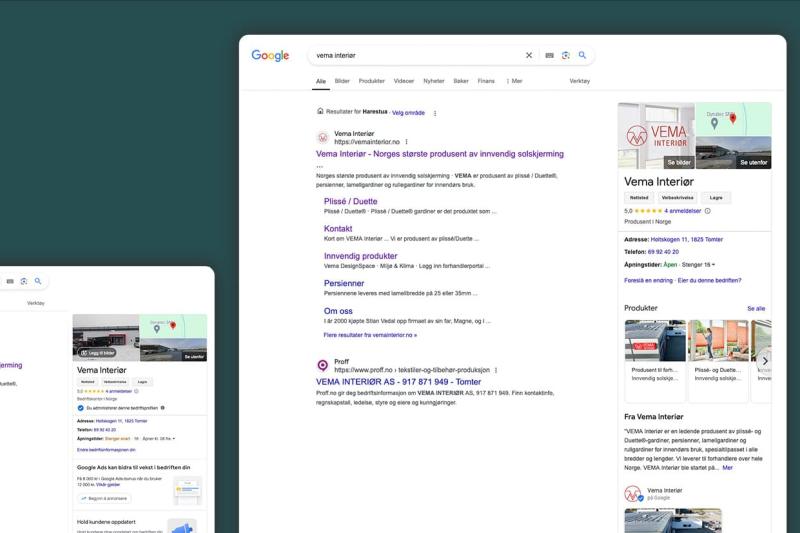This screenshot has width=800, height=533.
Task: Switch to the Bøker tab
Action: coord(461,81)
